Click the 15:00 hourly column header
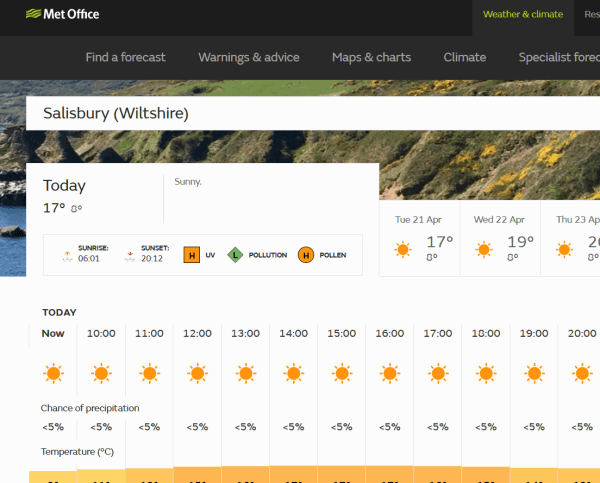This screenshot has height=483, width=600. pos(341,333)
